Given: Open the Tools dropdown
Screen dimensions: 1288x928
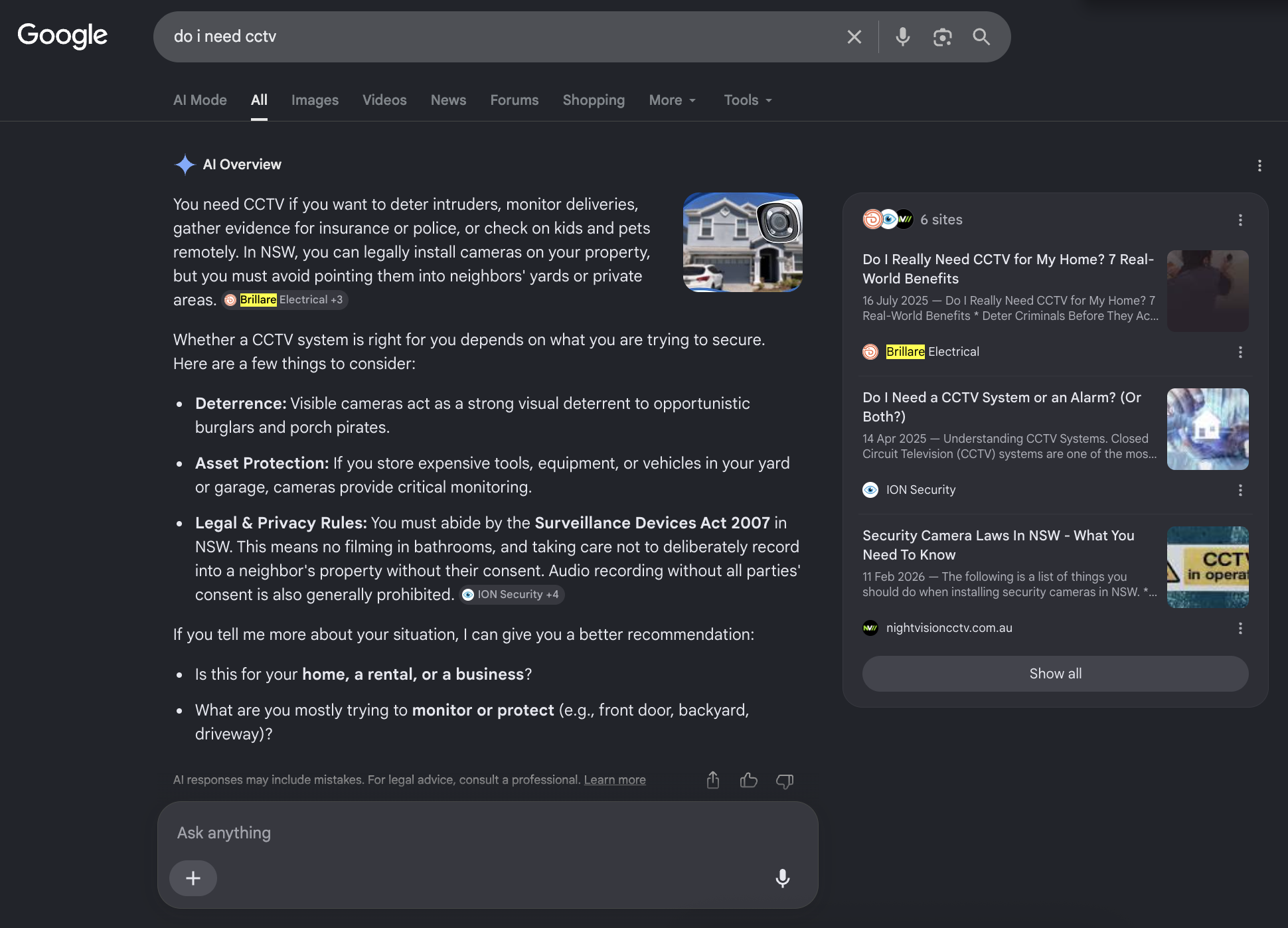Looking at the screenshot, I should point(748,100).
